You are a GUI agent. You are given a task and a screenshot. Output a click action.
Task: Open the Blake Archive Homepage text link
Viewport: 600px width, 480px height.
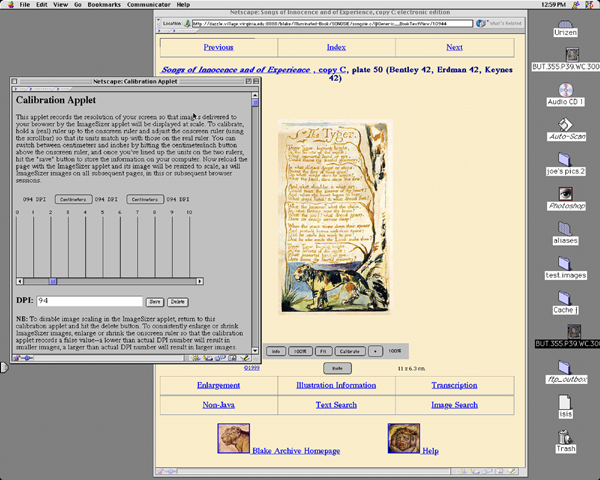point(296,451)
